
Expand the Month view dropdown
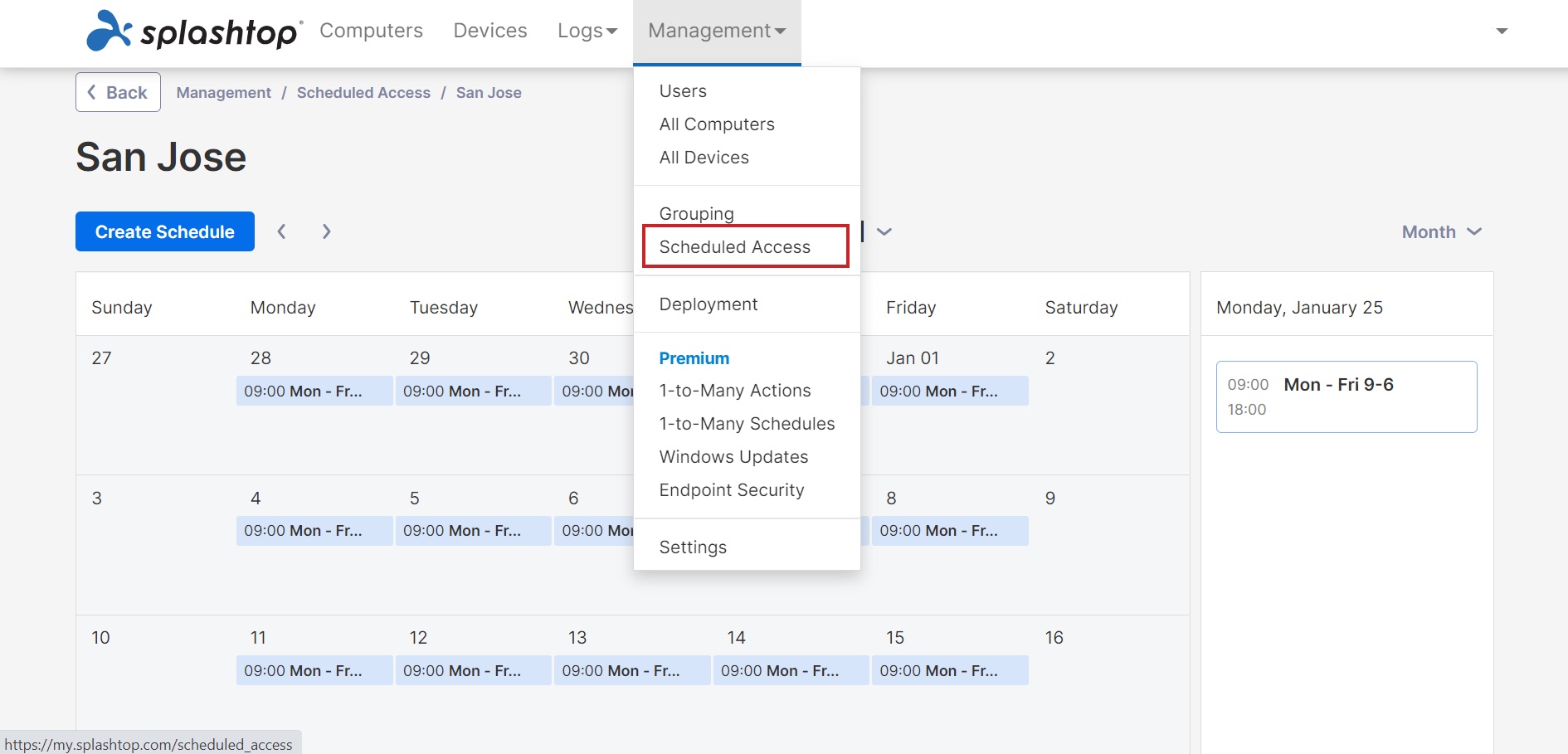(x=1441, y=232)
